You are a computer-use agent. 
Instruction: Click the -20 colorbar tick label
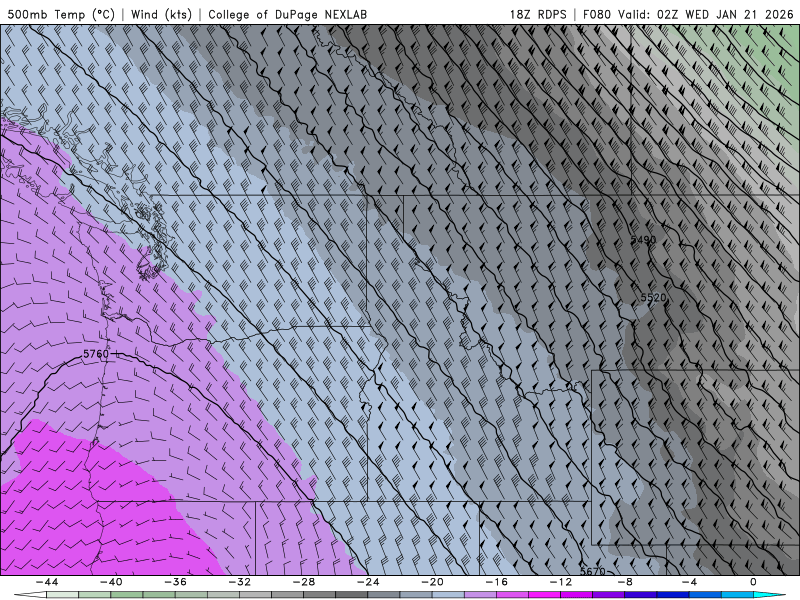pyautogui.click(x=433, y=582)
